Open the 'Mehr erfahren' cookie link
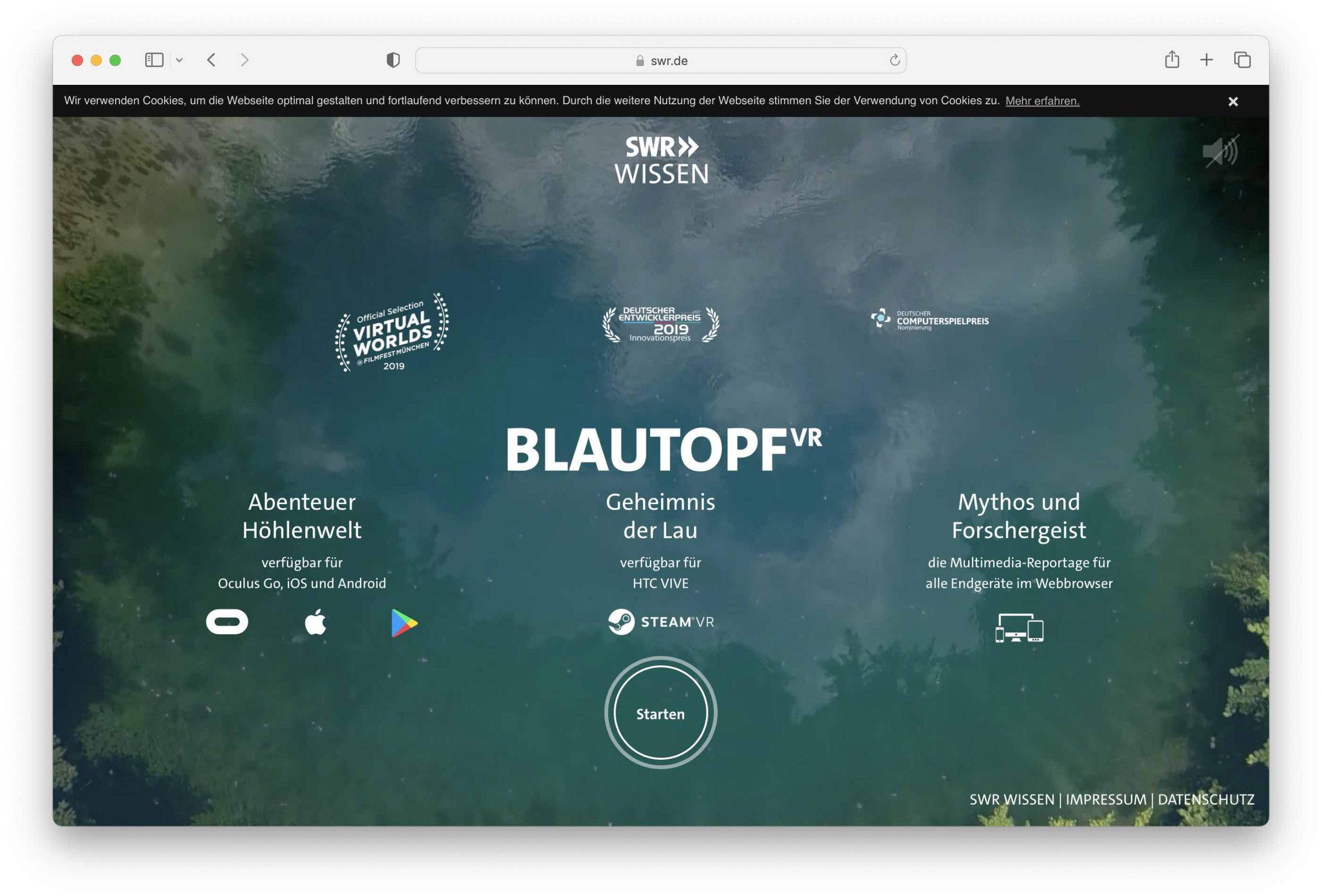 [1042, 101]
